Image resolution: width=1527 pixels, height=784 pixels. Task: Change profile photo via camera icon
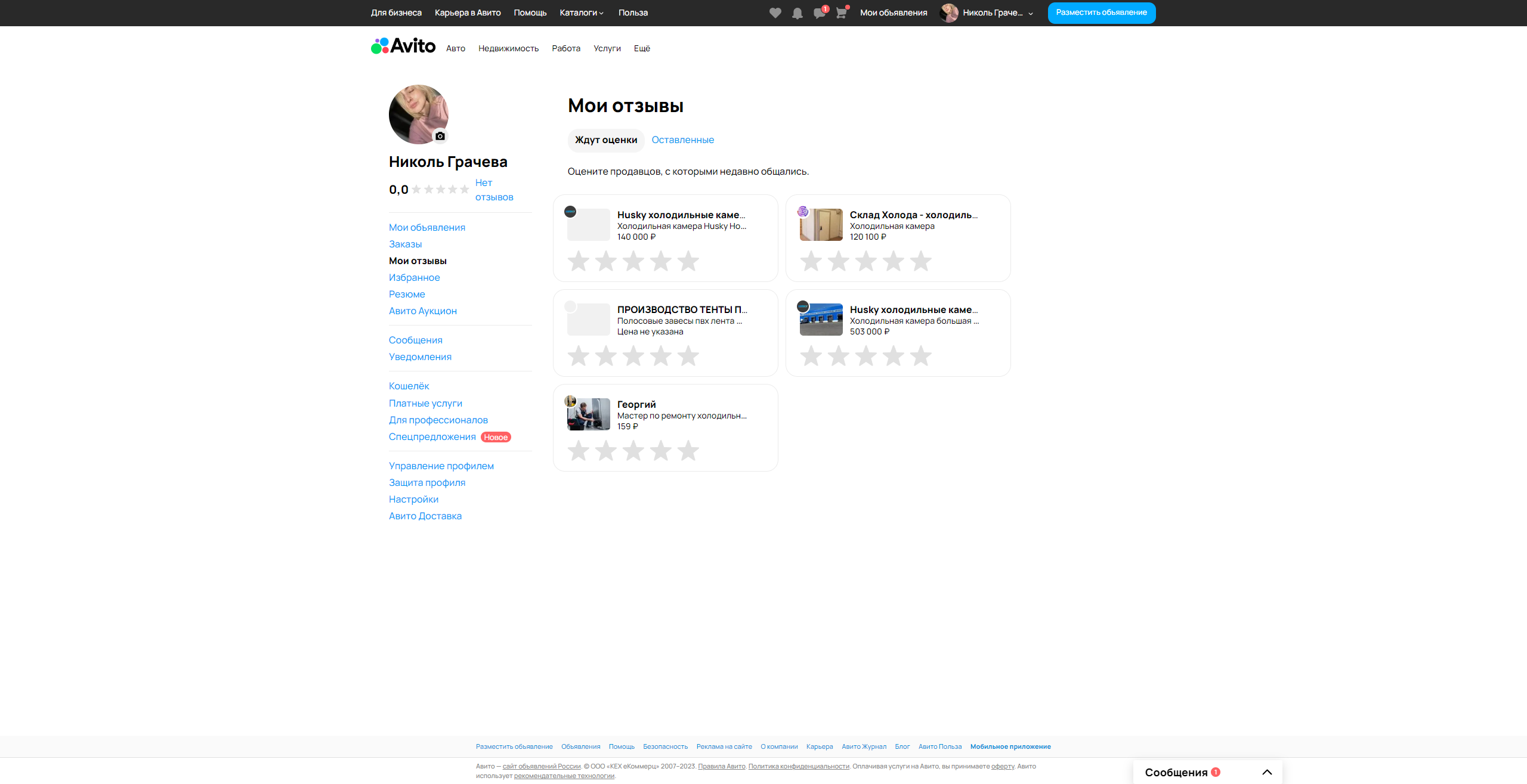click(440, 136)
